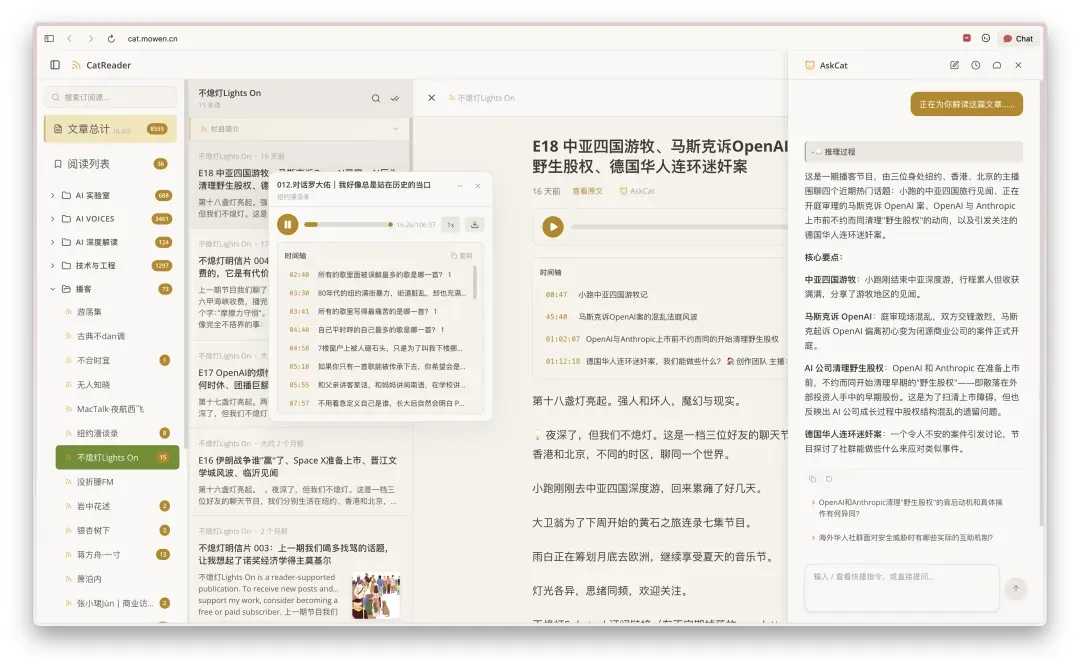The height and width of the screenshot is (670, 1080).
Task: Open the 阅读列表 reading list
Action: [110, 164]
